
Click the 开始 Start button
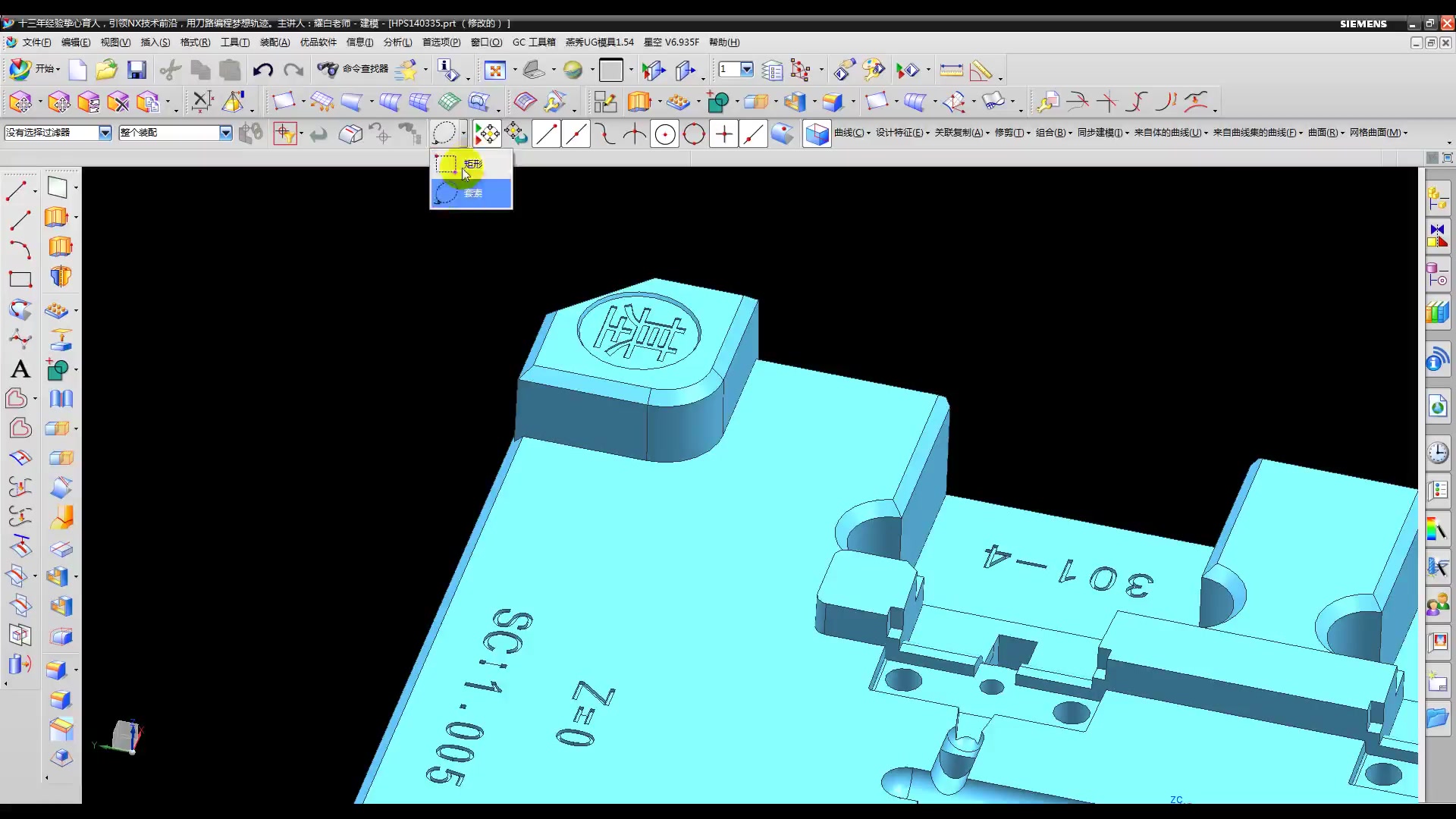[34, 69]
